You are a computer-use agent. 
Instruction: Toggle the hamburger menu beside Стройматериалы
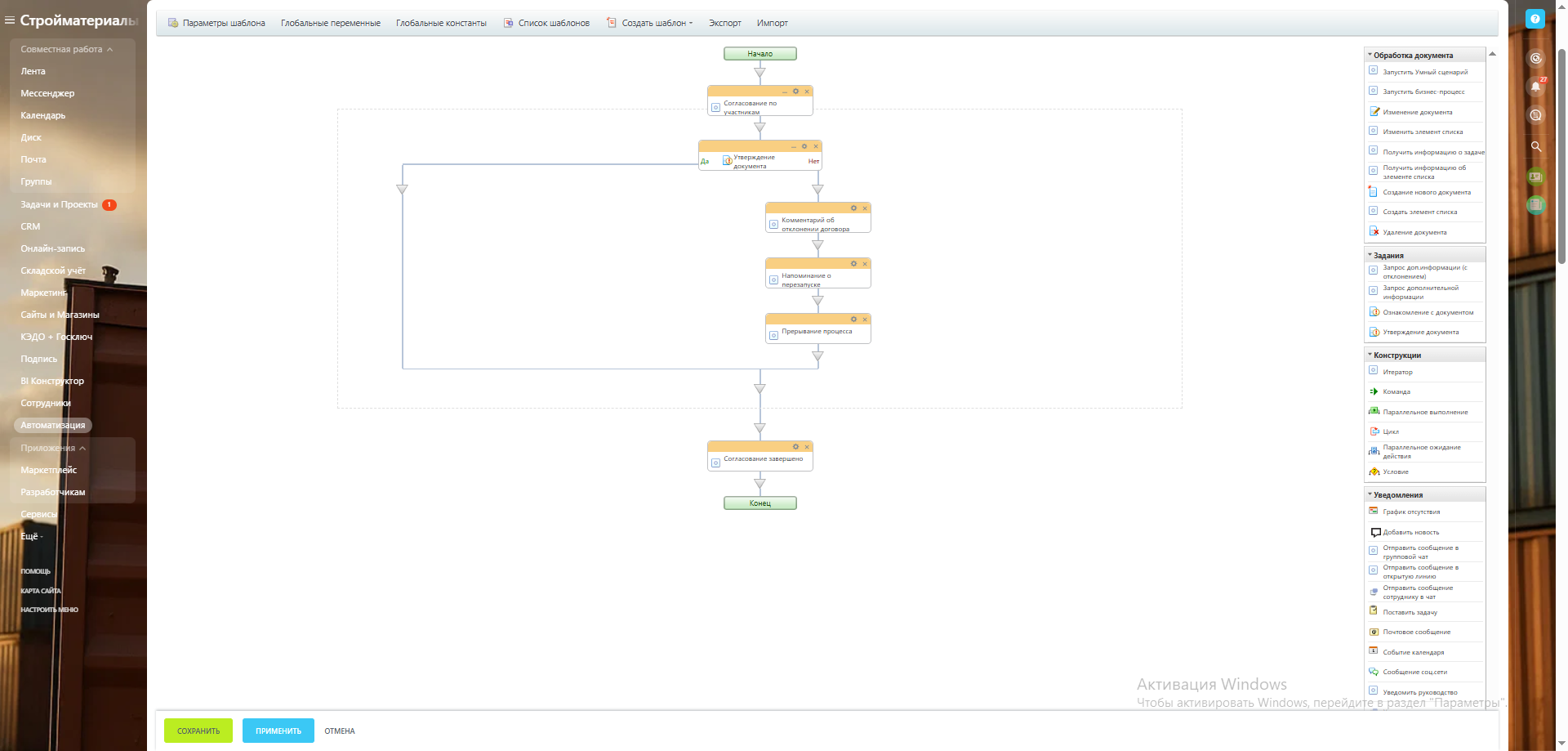10,20
